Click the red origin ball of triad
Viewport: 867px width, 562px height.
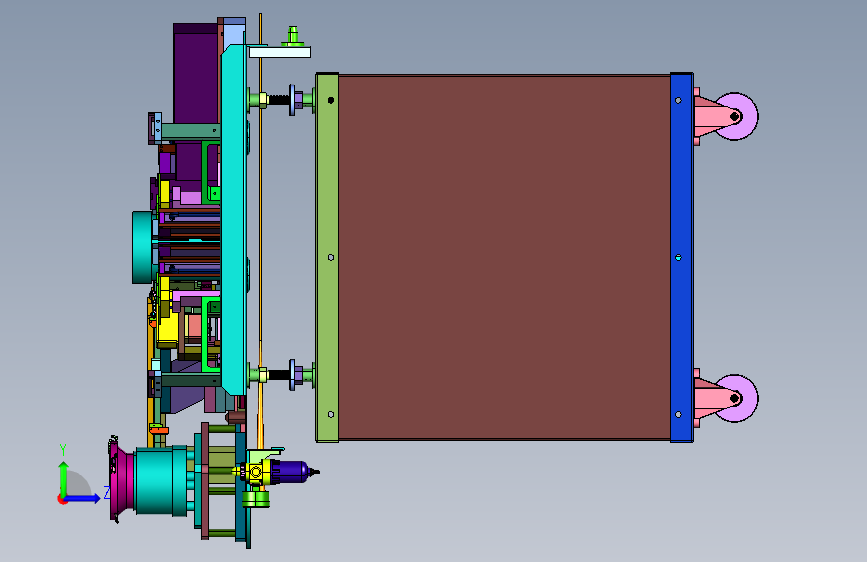coord(62,499)
